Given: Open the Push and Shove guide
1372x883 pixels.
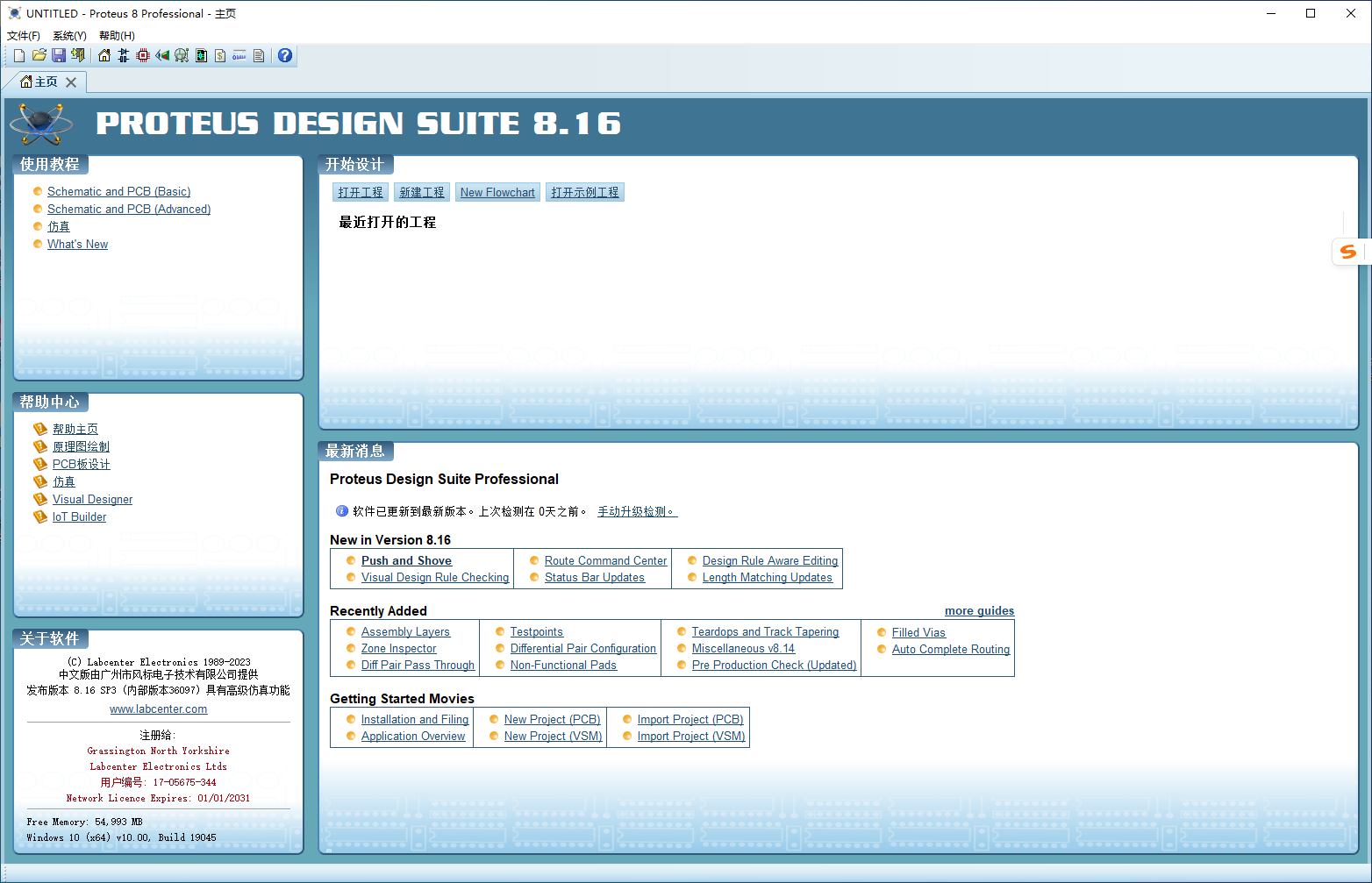Looking at the screenshot, I should click(406, 561).
